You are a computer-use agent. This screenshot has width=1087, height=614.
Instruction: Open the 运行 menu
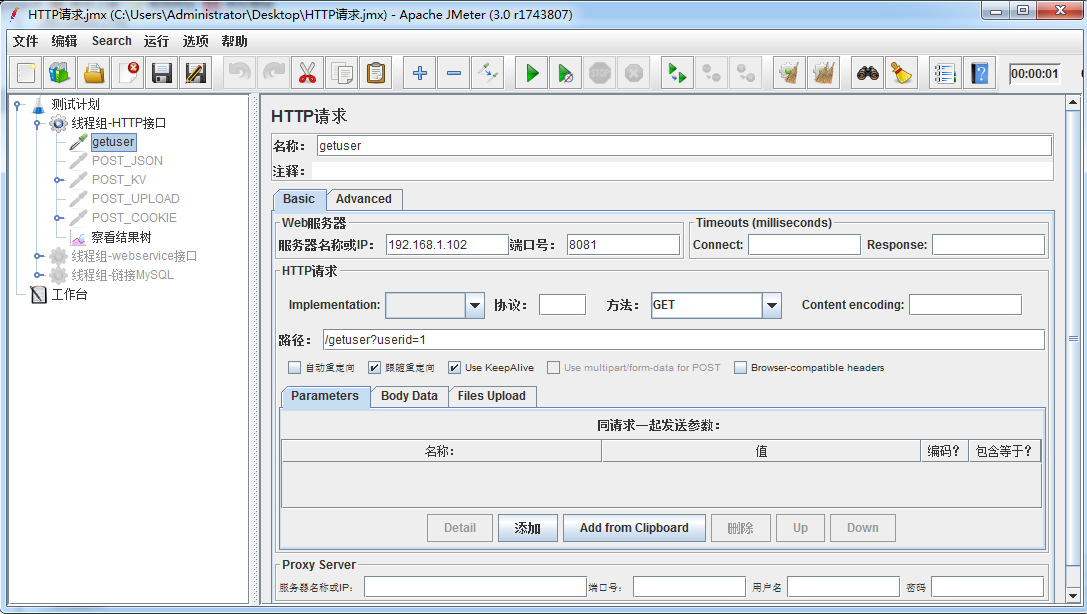157,41
